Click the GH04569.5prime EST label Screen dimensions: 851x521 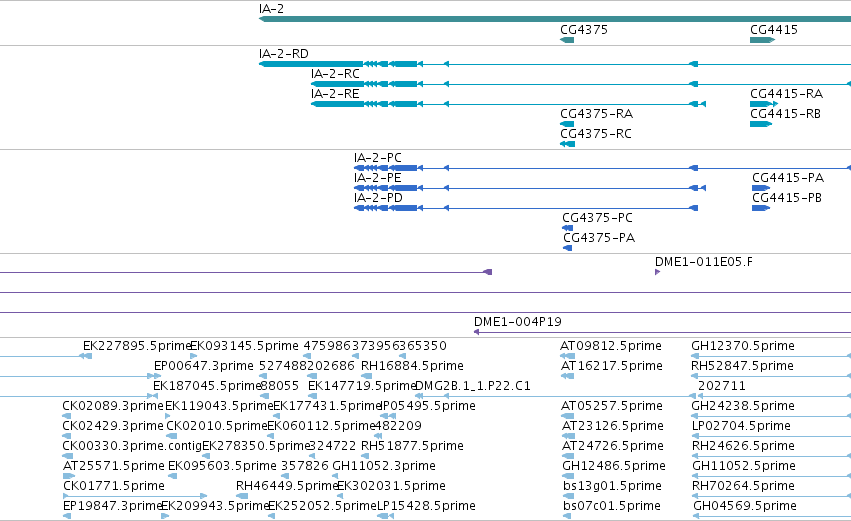tap(745, 506)
